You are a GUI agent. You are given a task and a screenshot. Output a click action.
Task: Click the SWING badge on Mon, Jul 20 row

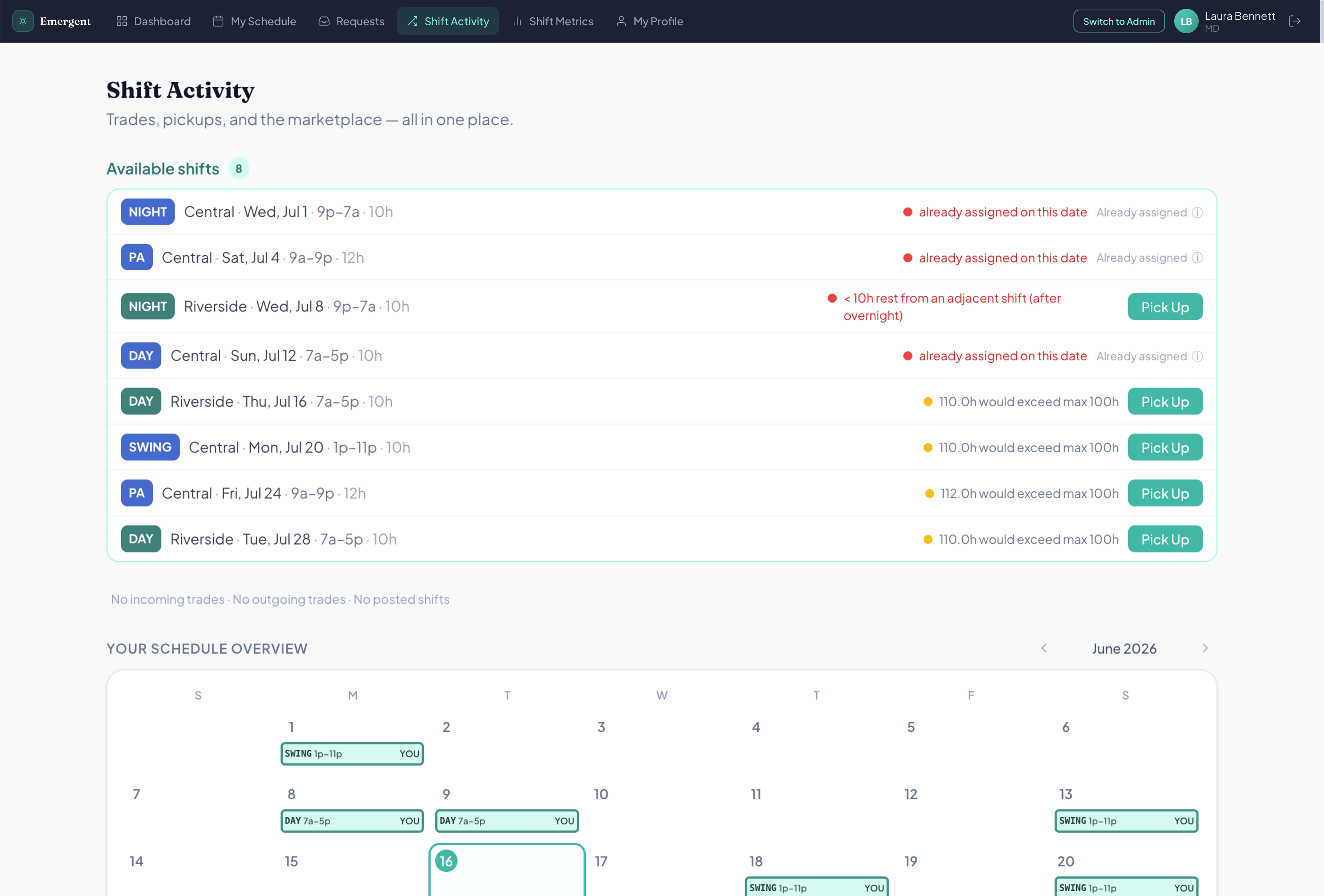pyautogui.click(x=150, y=447)
